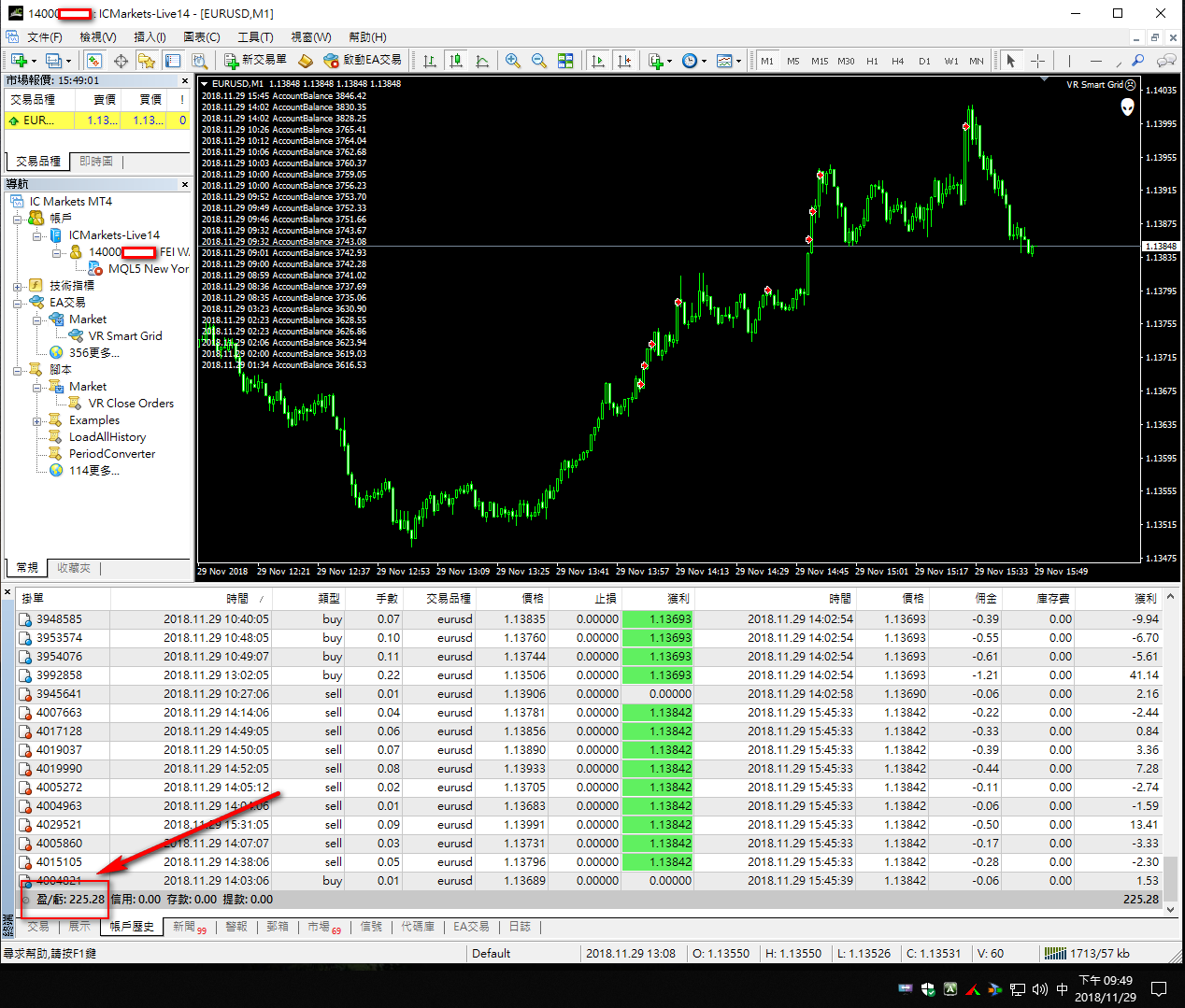Switch chart to line chart style

pyautogui.click(x=482, y=61)
